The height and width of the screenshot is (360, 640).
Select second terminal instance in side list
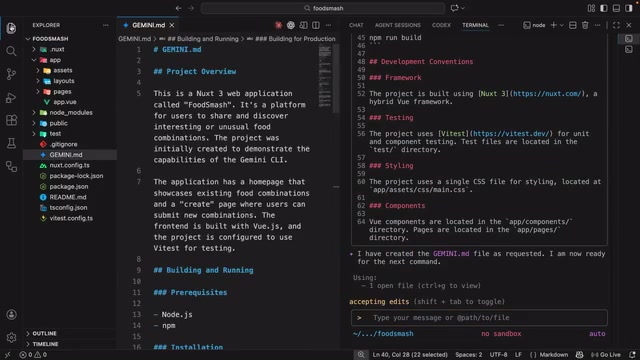[x=629, y=49]
